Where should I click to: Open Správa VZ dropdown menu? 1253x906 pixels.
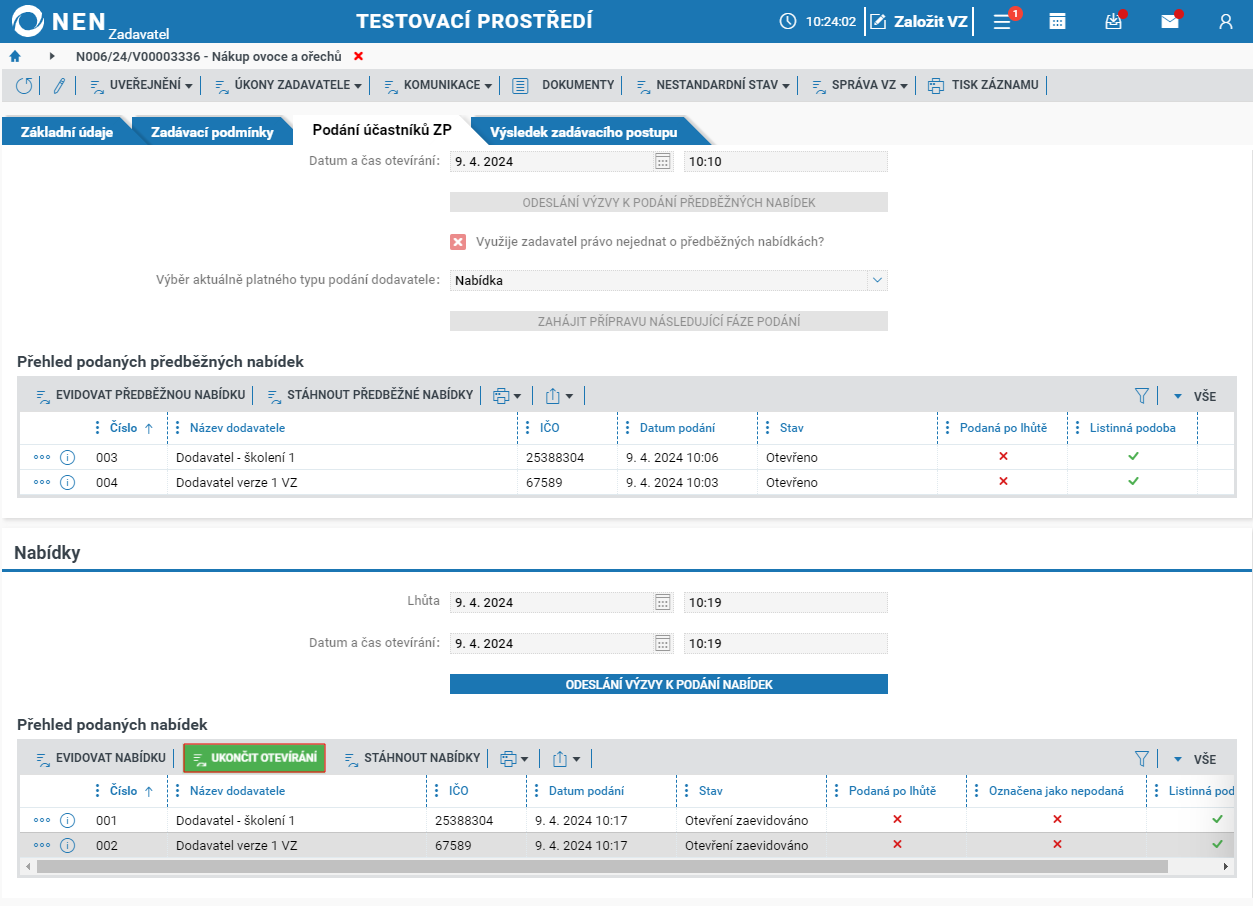pyautogui.click(x=860, y=86)
